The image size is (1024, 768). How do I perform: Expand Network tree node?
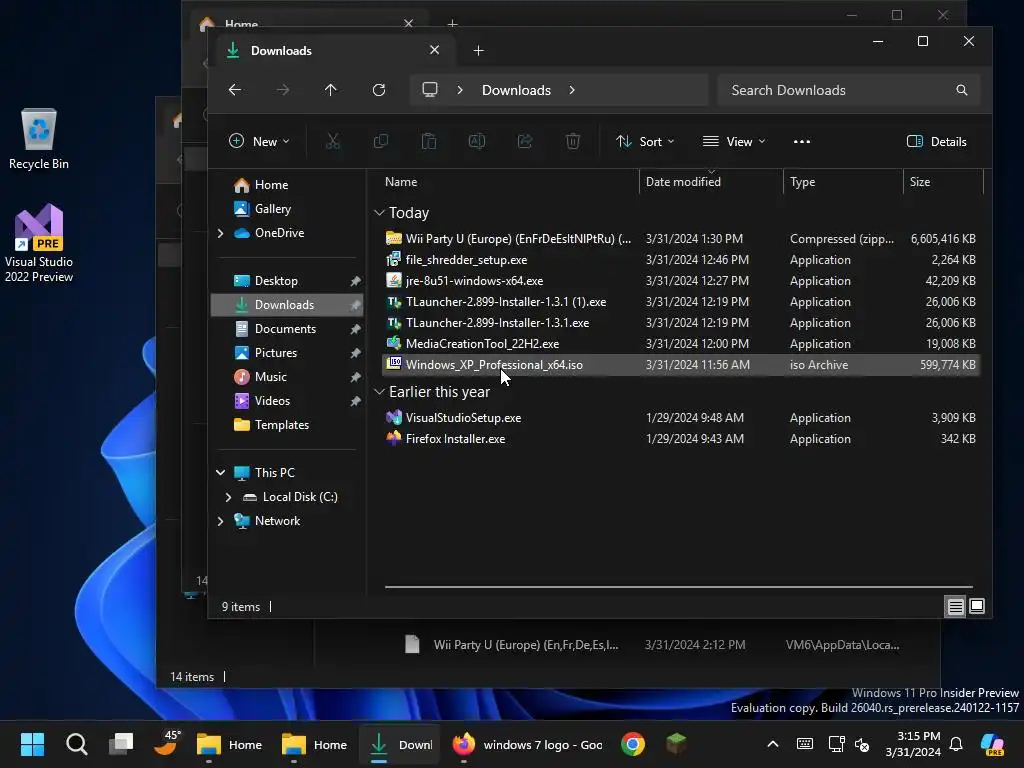(221, 521)
